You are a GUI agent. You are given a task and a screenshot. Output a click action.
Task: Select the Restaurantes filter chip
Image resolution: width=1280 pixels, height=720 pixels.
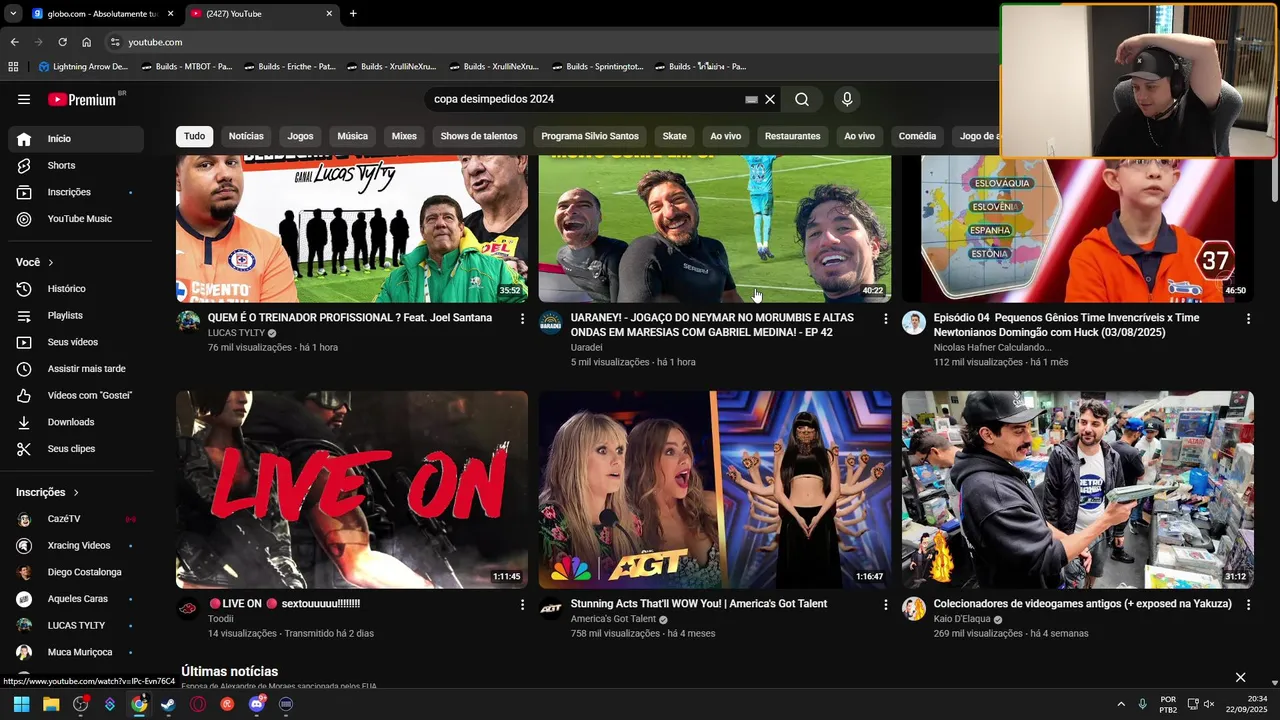point(792,136)
